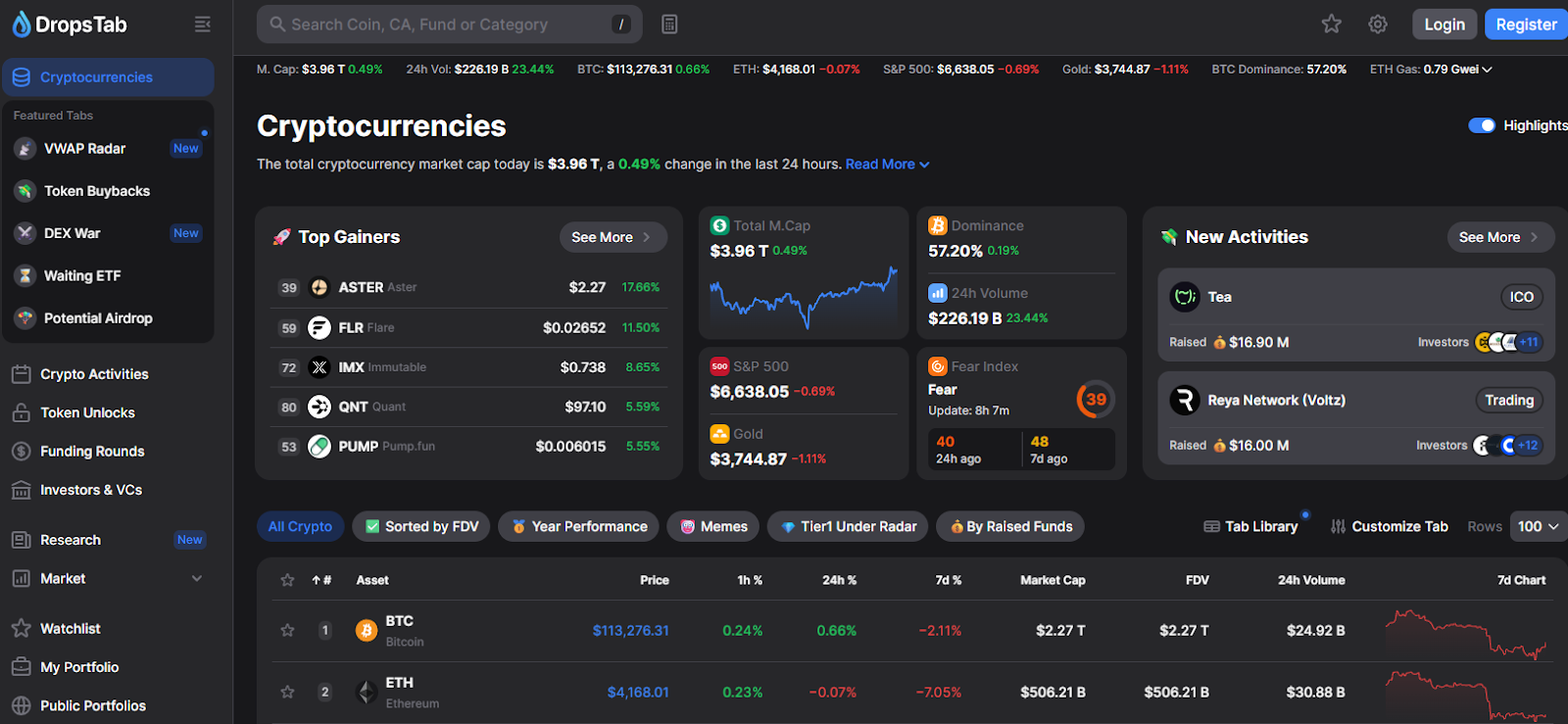
Task: Sort by 24h Volume column header
Action: [x=1311, y=580]
